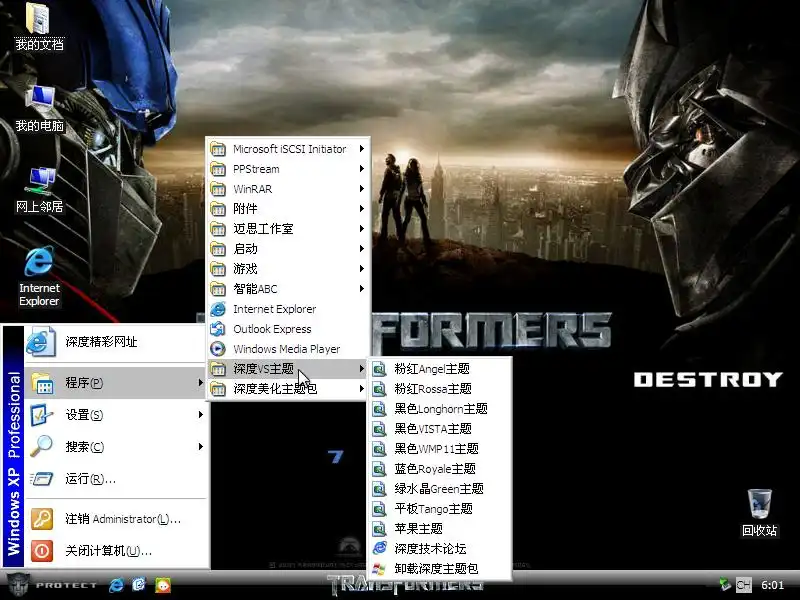
Task: Expand arrow beside 游戏
Action: click(x=361, y=269)
